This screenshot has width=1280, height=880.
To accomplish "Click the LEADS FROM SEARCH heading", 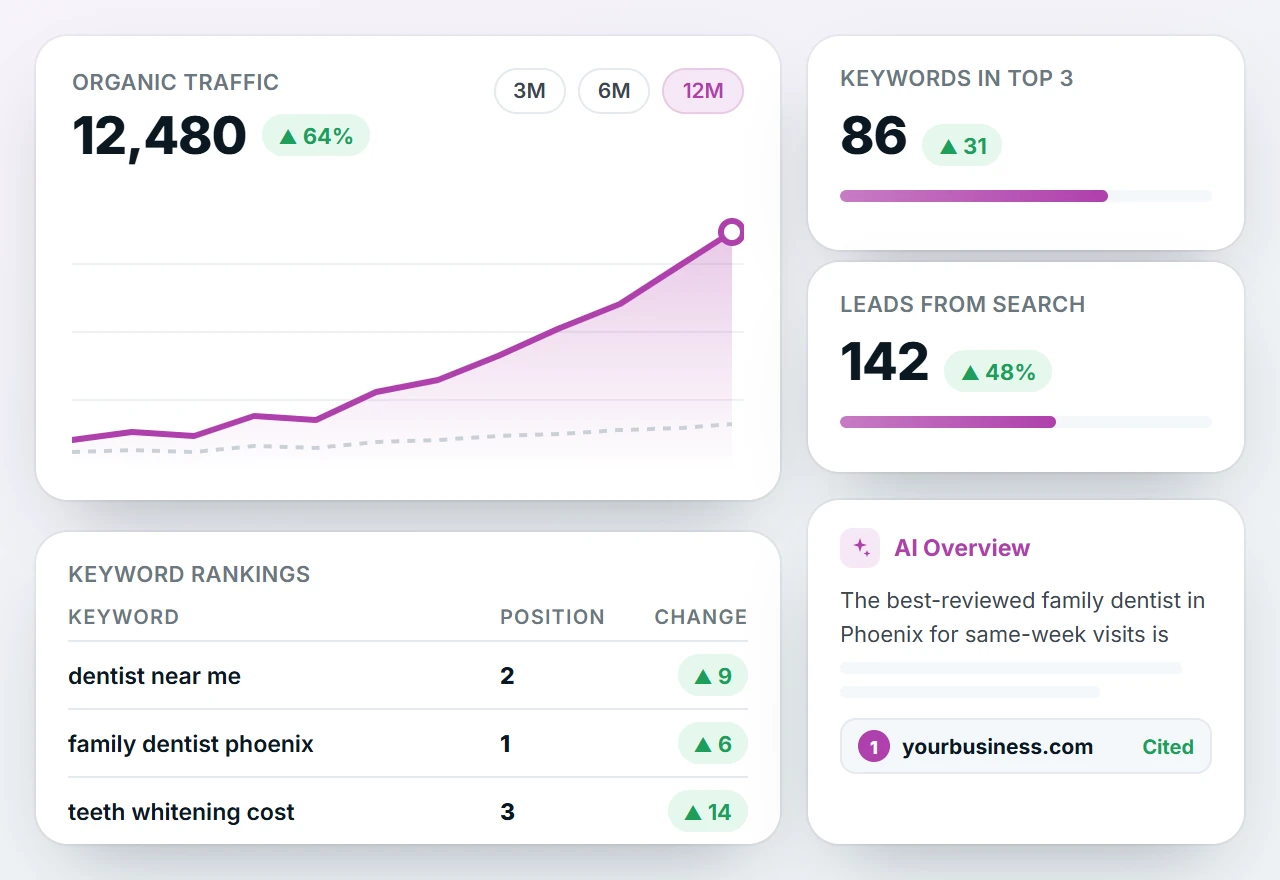I will coord(963,304).
